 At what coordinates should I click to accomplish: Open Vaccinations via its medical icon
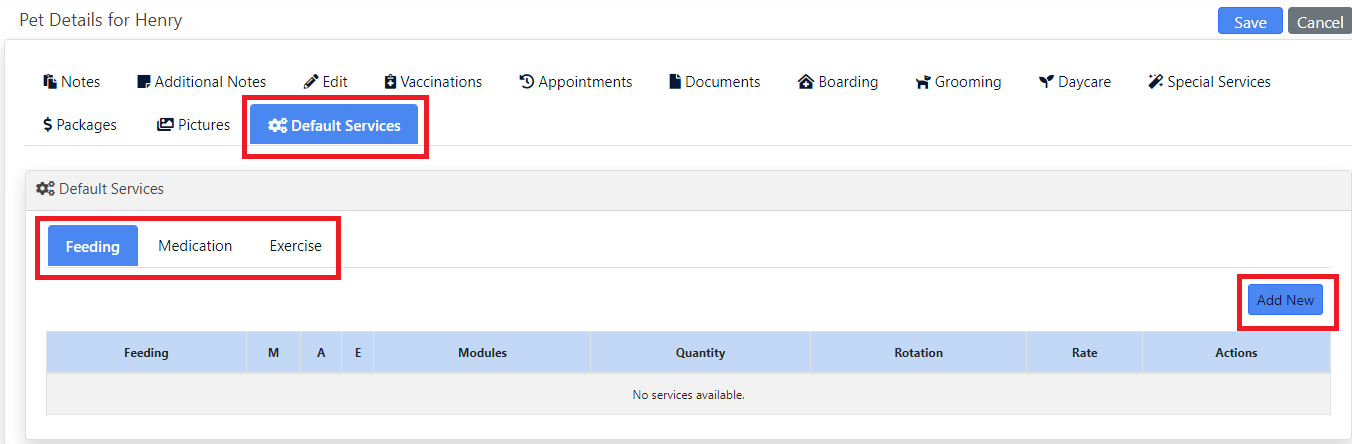[x=391, y=82]
